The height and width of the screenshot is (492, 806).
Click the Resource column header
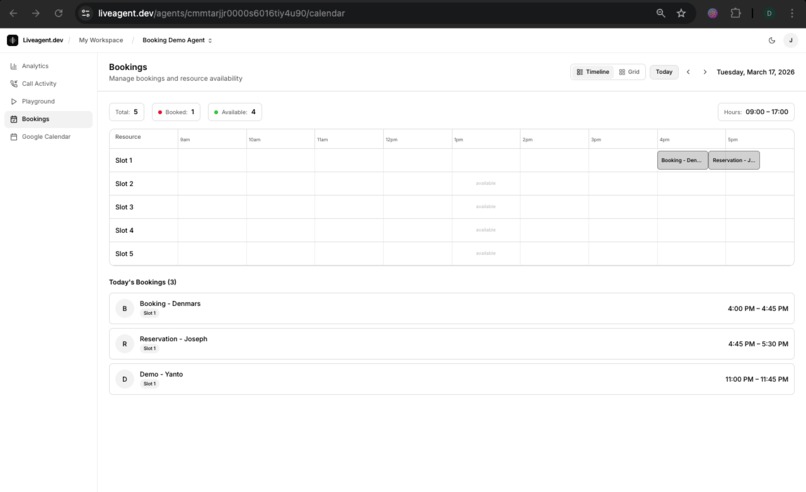[x=128, y=137]
